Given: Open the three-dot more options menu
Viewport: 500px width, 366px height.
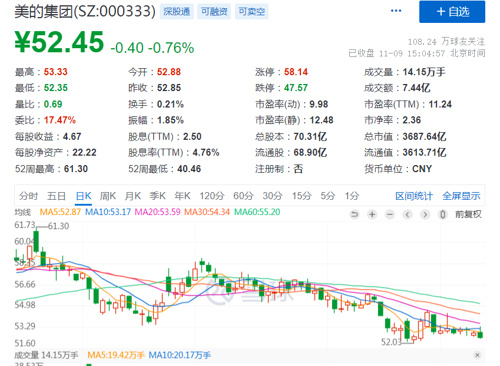Looking at the screenshot, I should click(396, 11).
